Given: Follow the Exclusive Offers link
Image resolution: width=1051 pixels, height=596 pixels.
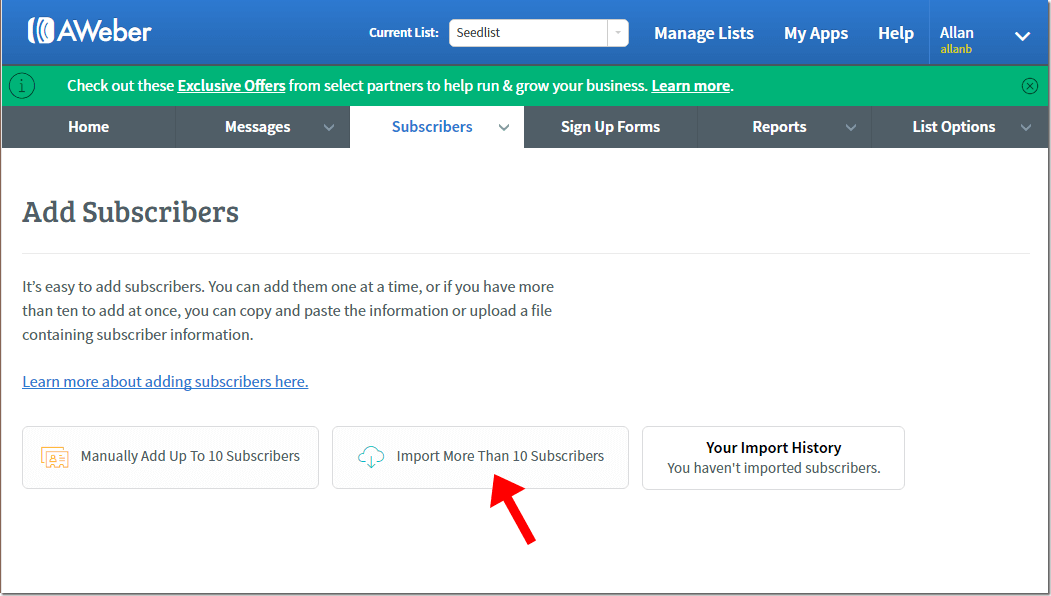Looking at the screenshot, I should coord(231,86).
